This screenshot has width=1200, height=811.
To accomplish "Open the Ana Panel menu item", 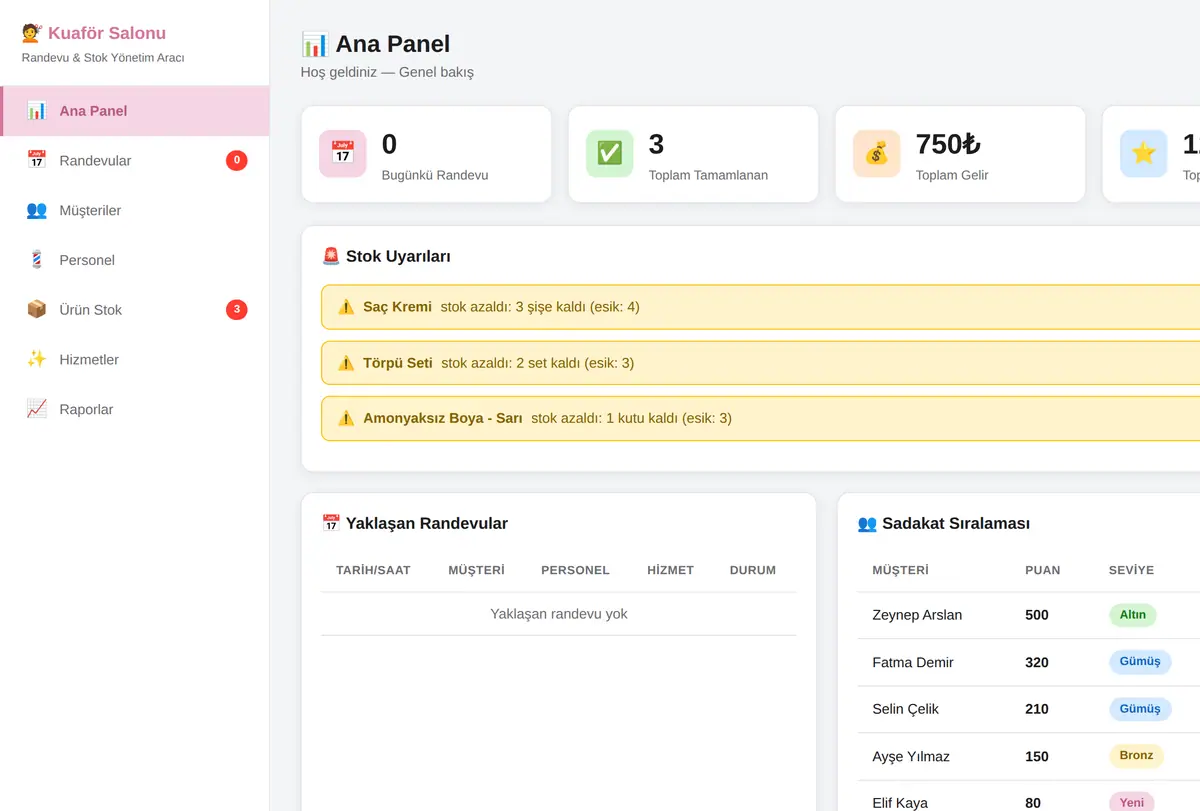I will click(x=135, y=111).
